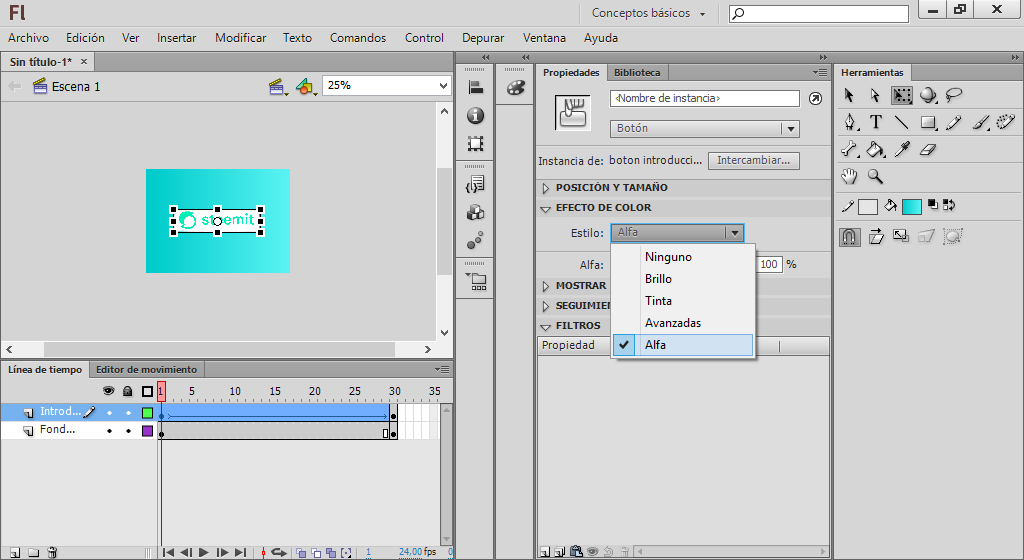This screenshot has width=1024, height=560.
Task: Choose Ninguno from the style list
Action: tap(682, 257)
